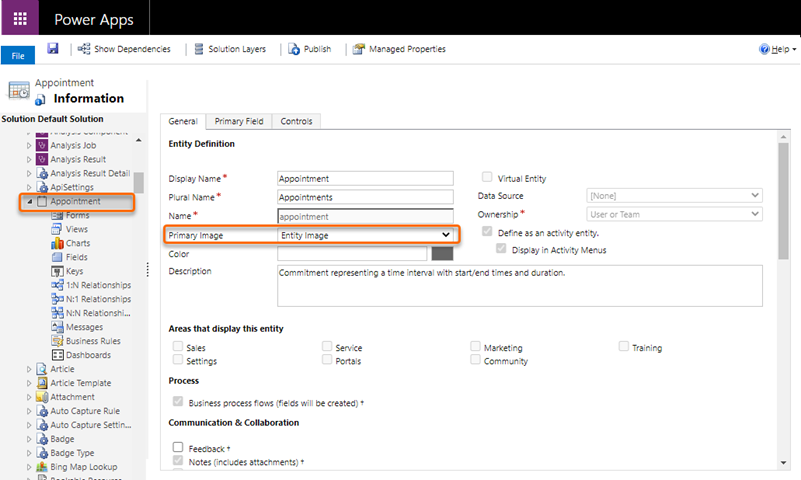Click the Article entity icon
Image resolution: width=801 pixels, height=480 pixels.
pyautogui.click(x=42, y=369)
